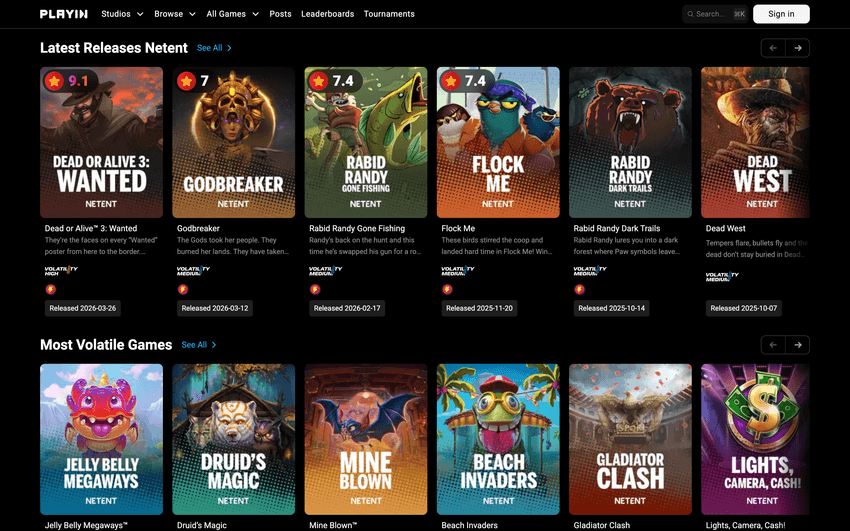Click the Released 2026-03-12 tag
The height and width of the screenshot is (531, 850).
[x=215, y=308]
